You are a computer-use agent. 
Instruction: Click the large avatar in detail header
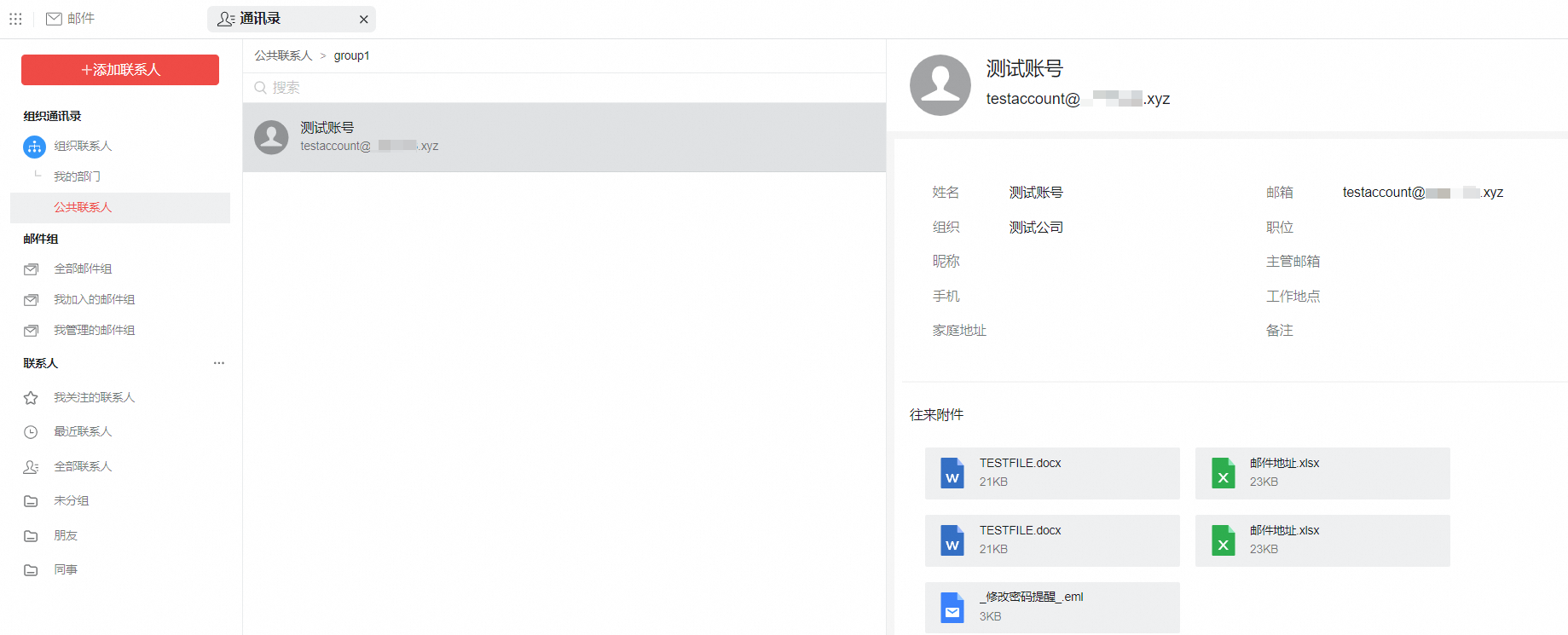coord(940,85)
